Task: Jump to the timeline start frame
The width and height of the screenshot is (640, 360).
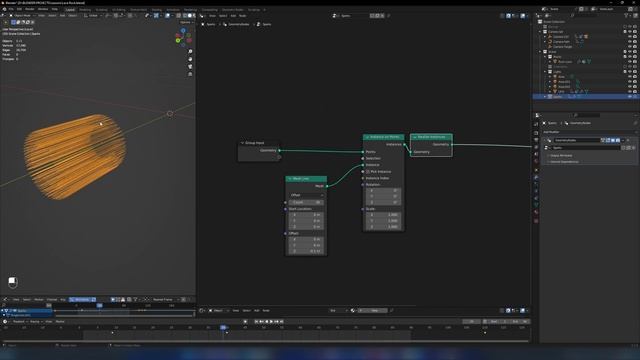Action: [256, 322]
